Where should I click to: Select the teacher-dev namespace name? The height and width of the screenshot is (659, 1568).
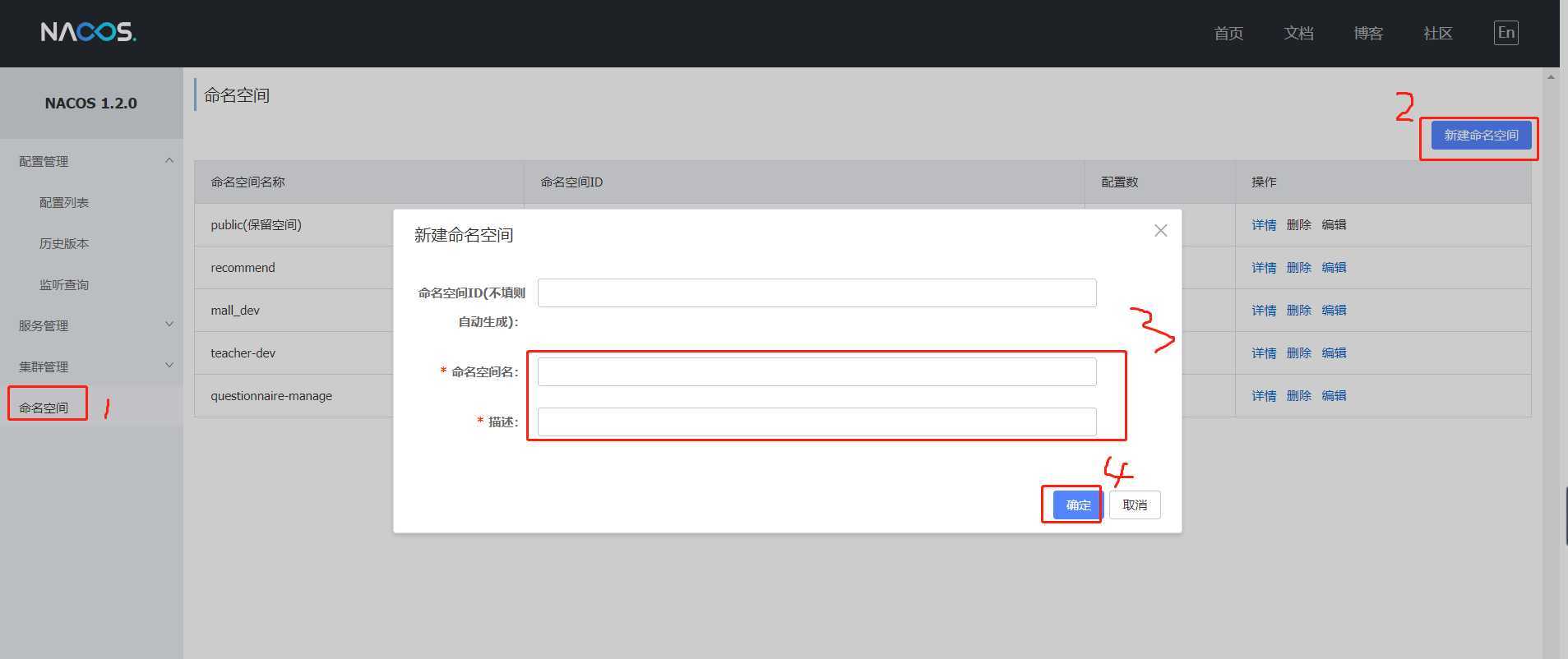tap(243, 353)
